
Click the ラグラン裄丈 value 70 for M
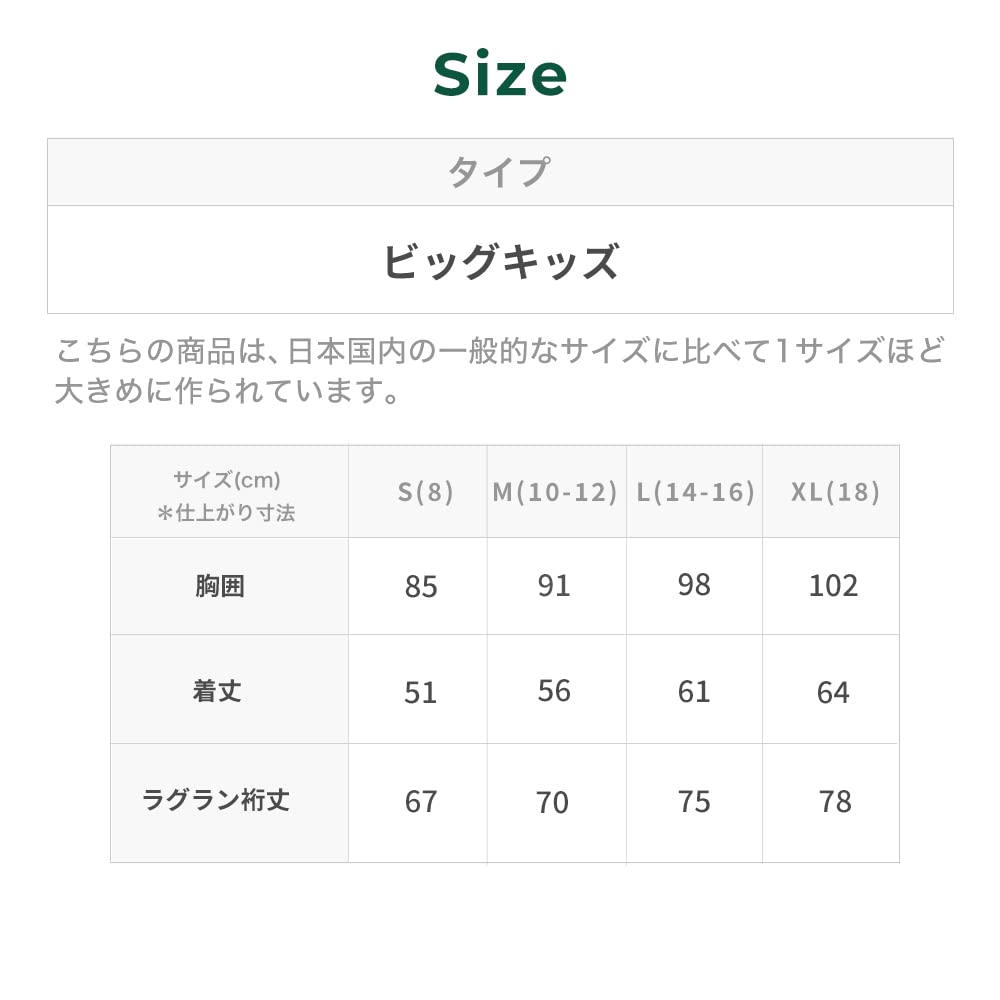pos(552,802)
